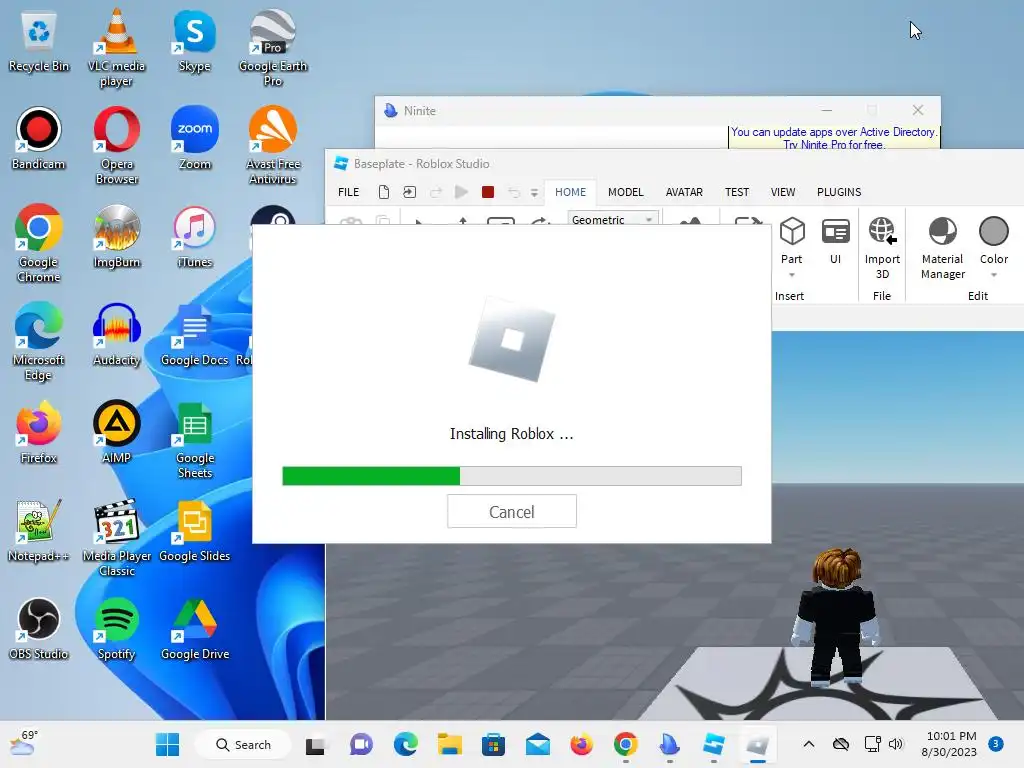Switch to the PLUGINS ribbon tab
This screenshot has height=768, width=1024.
(x=839, y=192)
